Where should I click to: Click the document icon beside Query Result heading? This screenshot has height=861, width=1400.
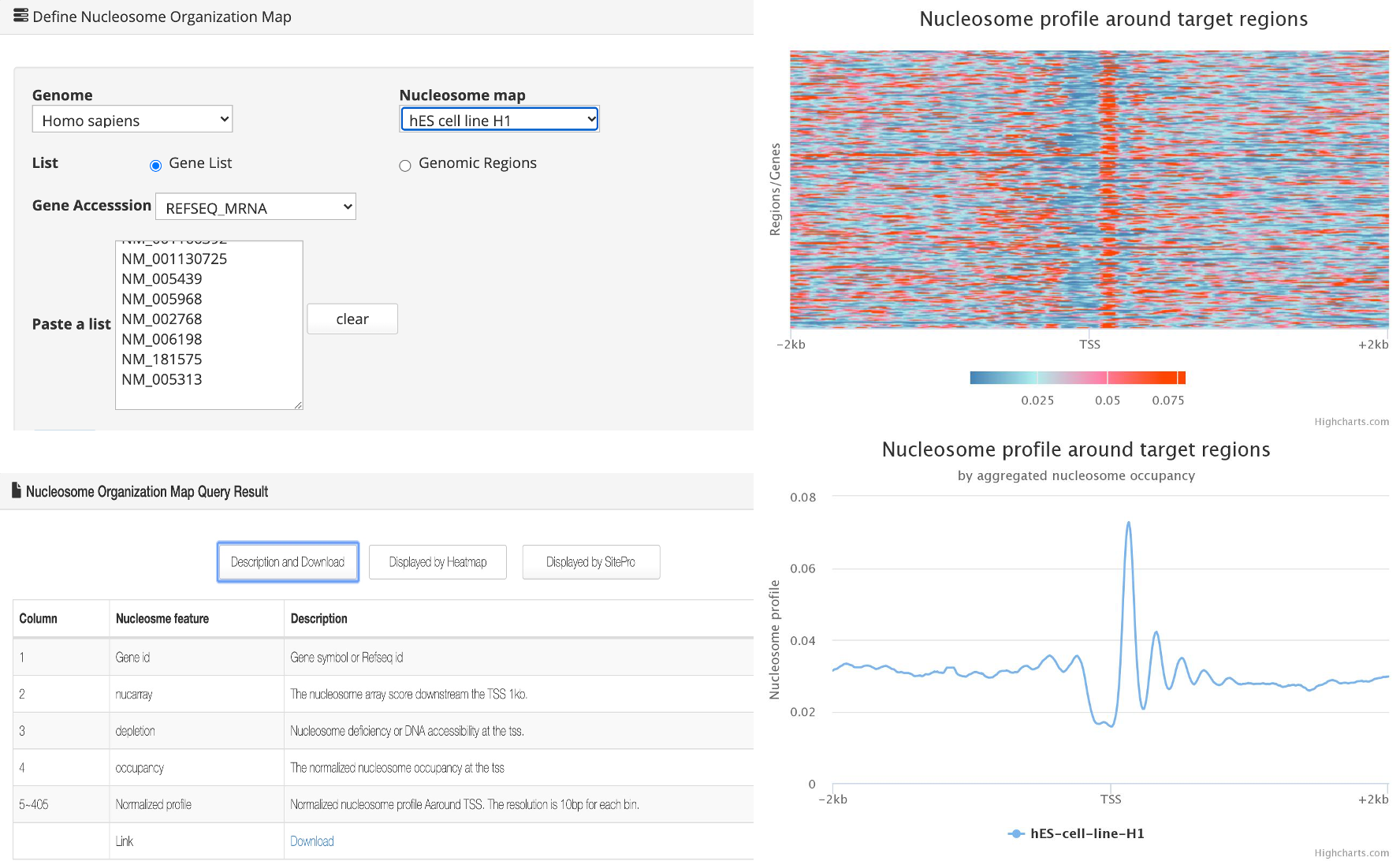(17, 490)
